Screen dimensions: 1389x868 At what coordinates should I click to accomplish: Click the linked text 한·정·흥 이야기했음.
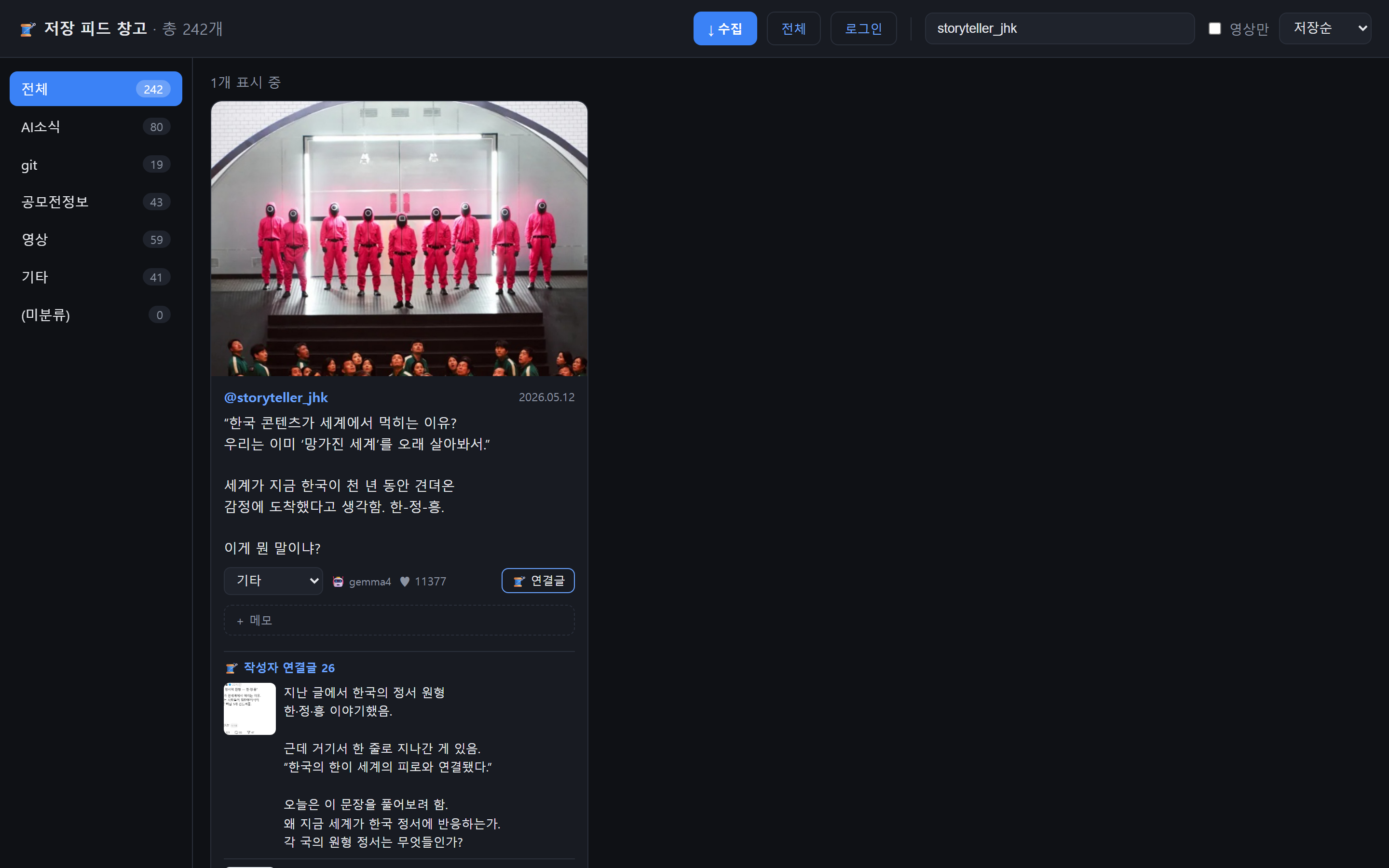point(338,711)
